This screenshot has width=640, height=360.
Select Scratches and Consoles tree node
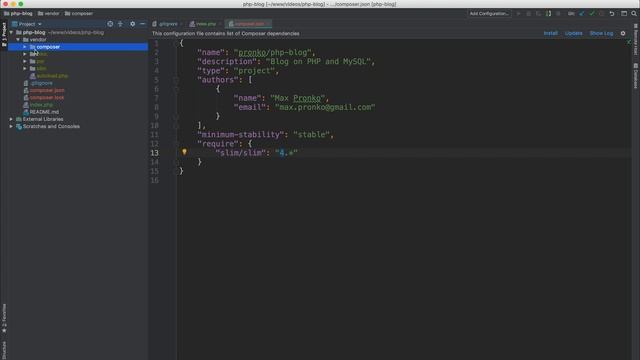(x=51, y=127)
